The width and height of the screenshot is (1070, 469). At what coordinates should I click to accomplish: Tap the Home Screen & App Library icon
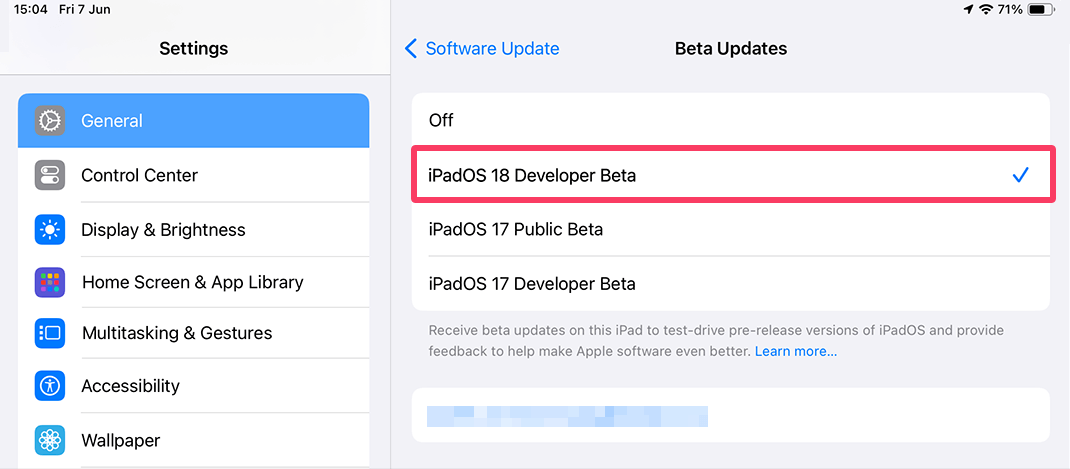coord(50,283)
